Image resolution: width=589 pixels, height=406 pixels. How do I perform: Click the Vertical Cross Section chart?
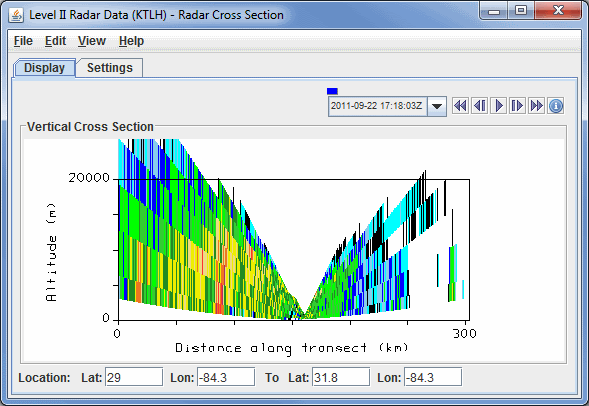coord(294,249)
